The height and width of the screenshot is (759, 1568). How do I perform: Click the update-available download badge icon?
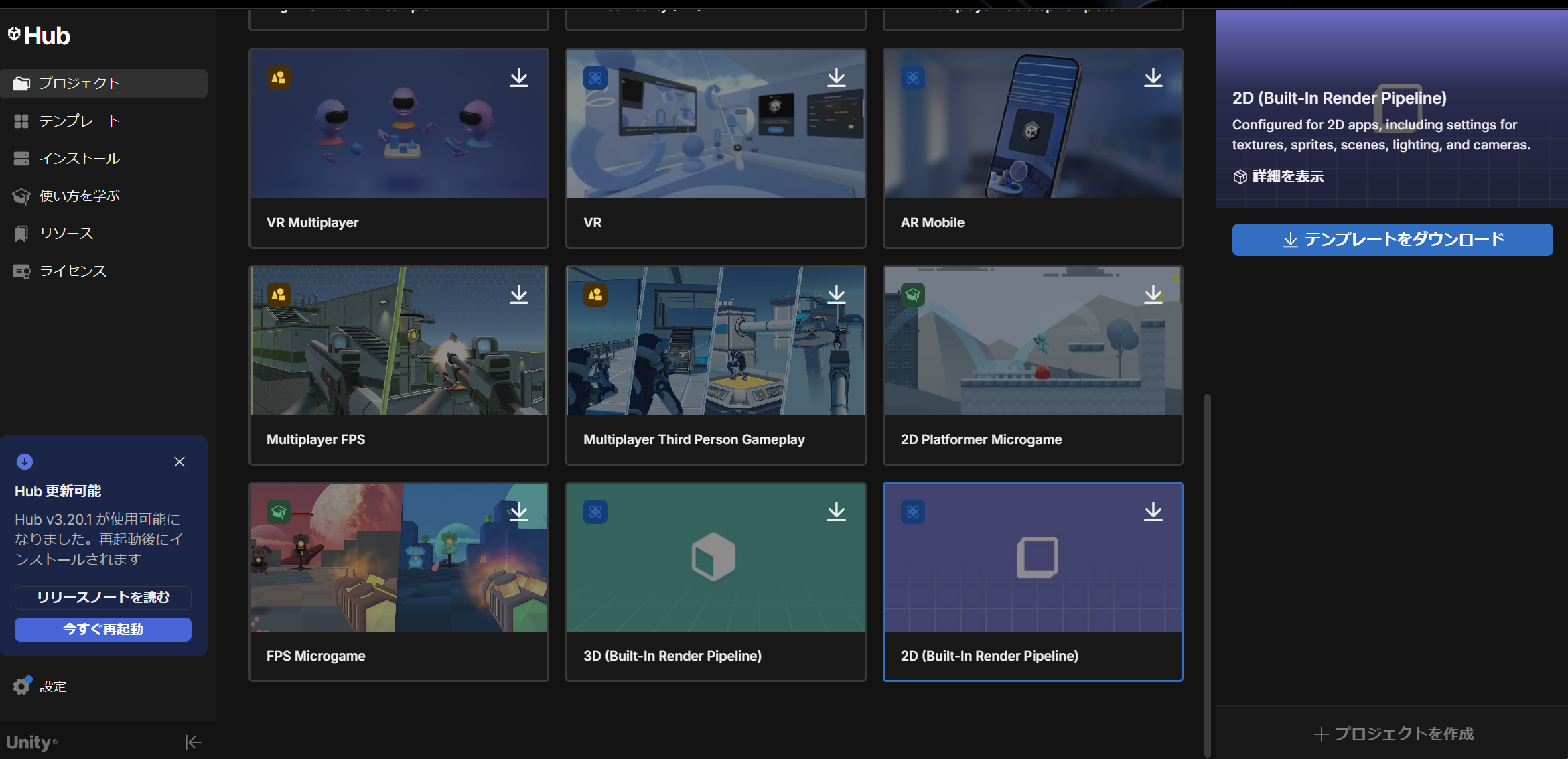[x=25, y=462]
